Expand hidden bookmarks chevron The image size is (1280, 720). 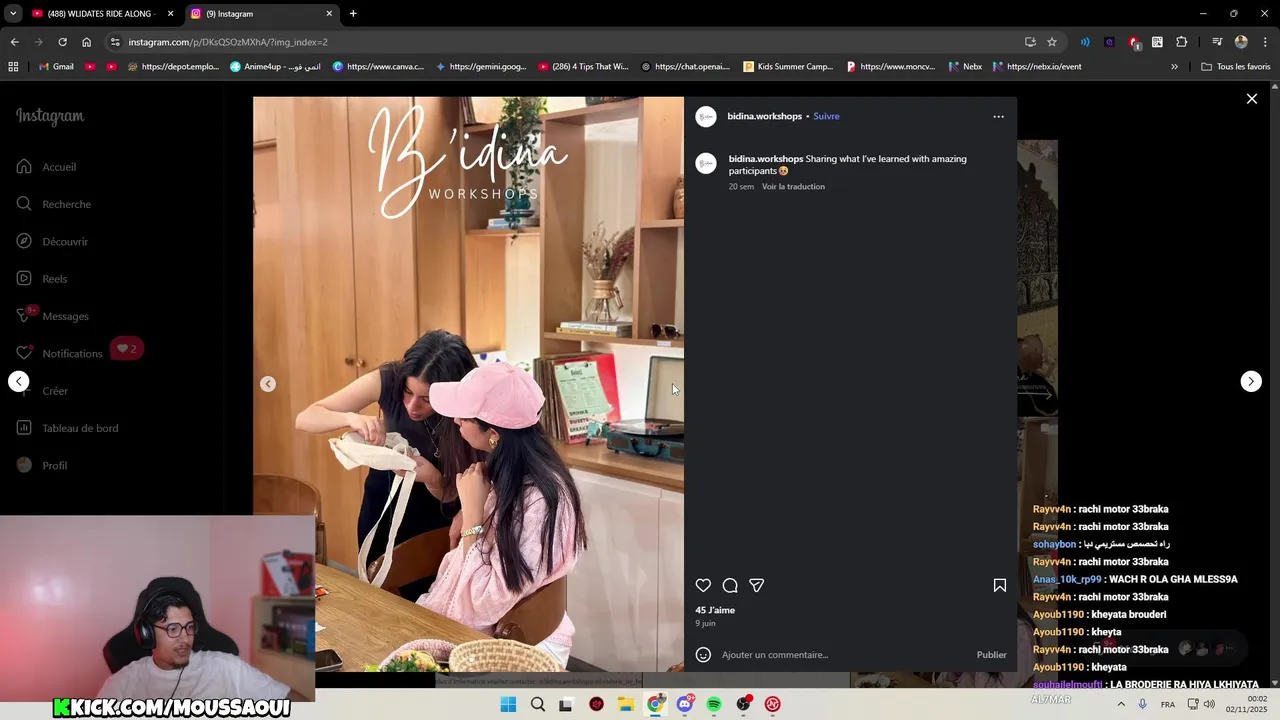click(x=1174, y=67)
